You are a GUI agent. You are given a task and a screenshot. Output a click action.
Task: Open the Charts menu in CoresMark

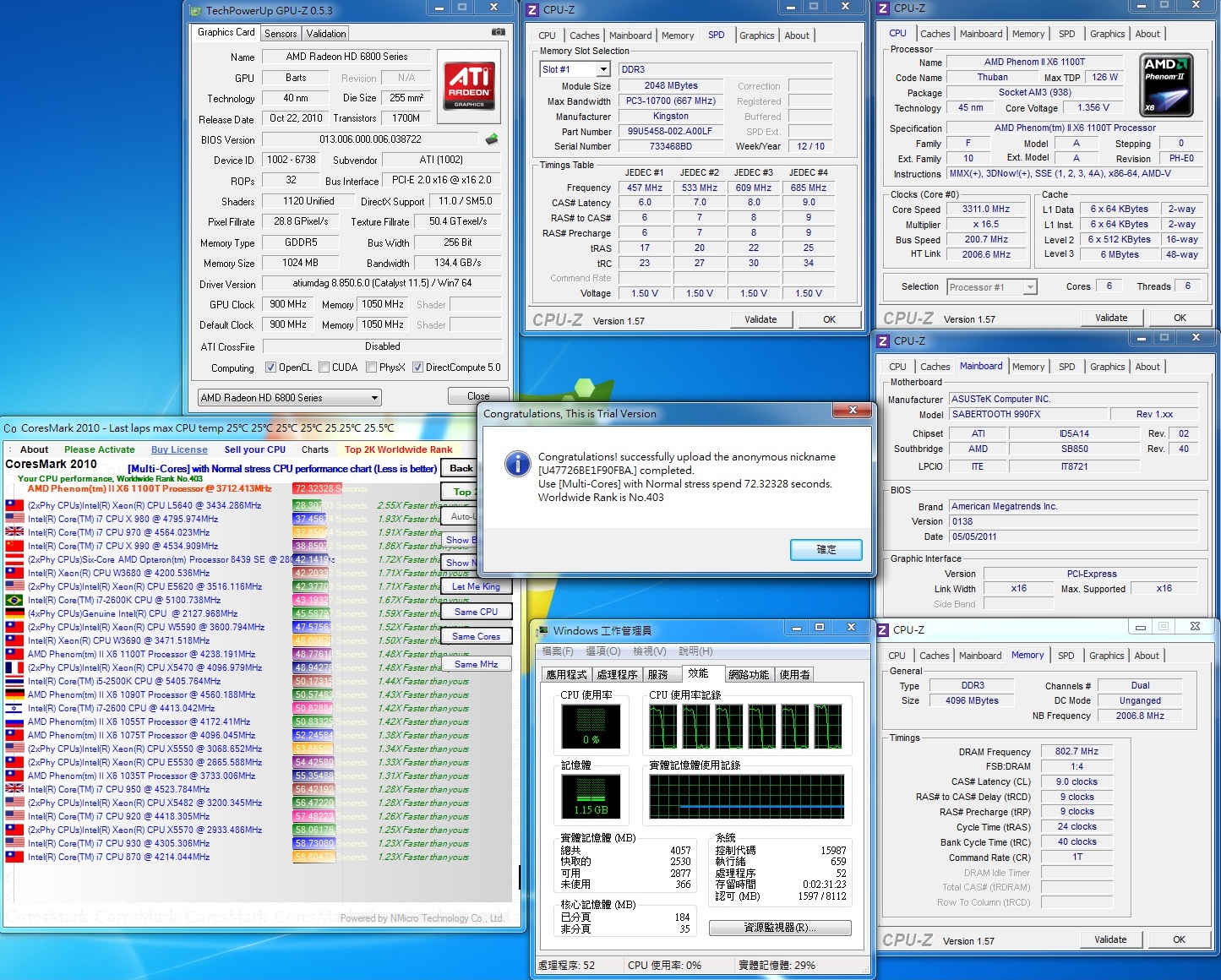coord(314,449)
